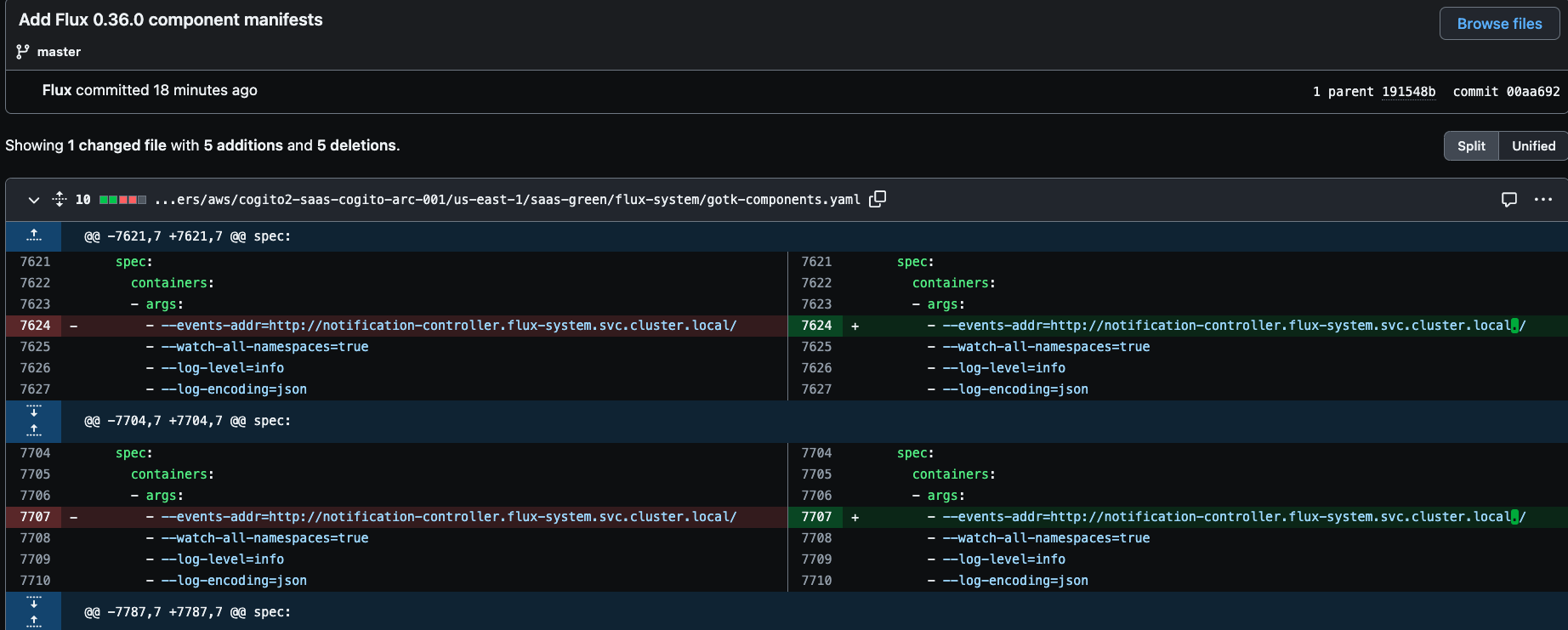Click the 18 minutes ago timestamp
The height and width of the screenshot is (630, 1568).
tap(205, 90)
